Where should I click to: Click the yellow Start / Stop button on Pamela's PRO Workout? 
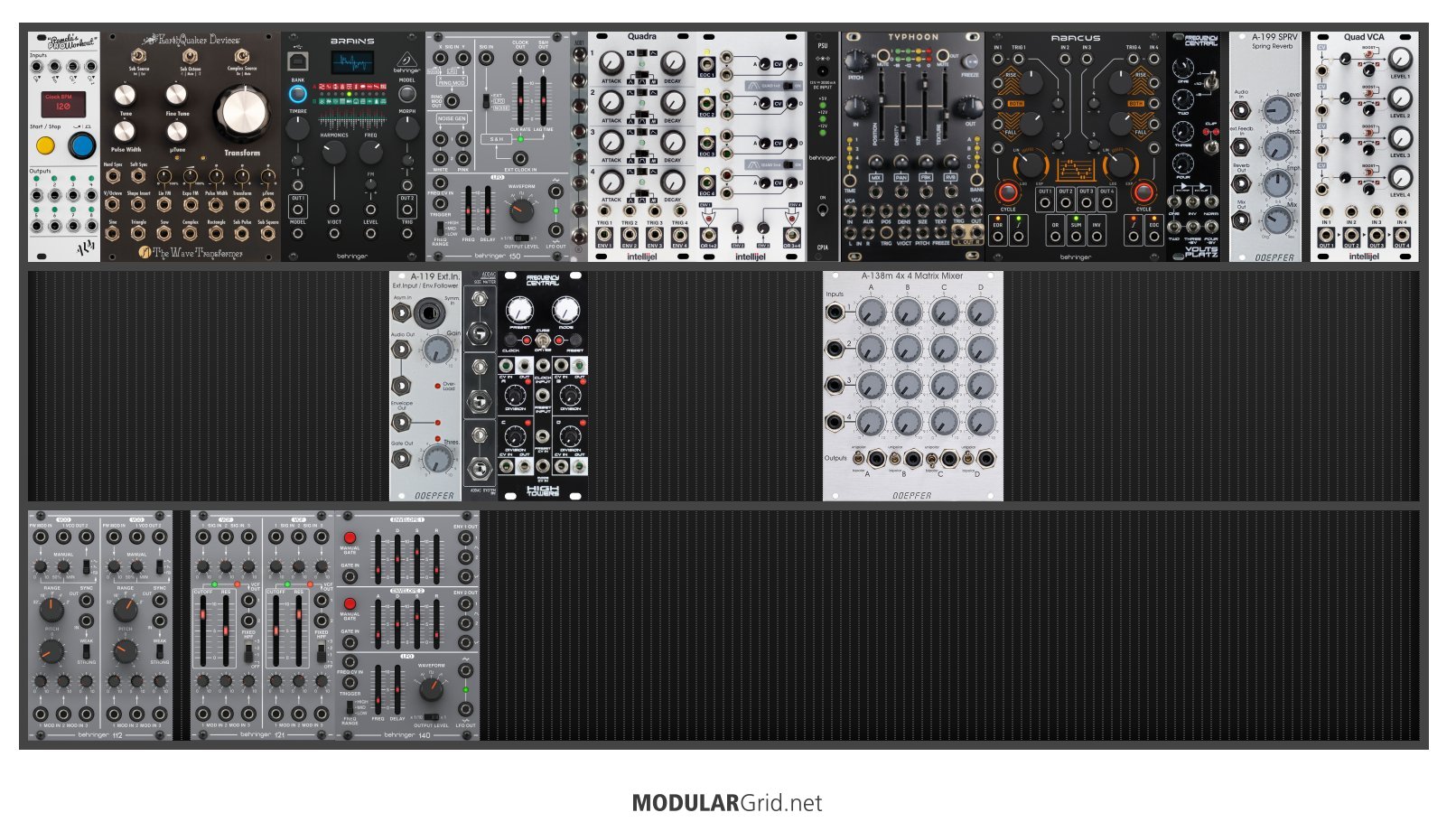point(44,145)
